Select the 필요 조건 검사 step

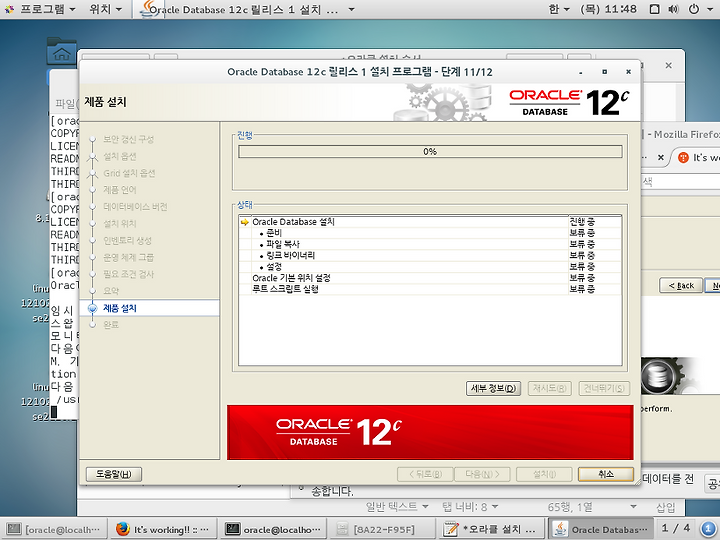(x=129, y=274)
